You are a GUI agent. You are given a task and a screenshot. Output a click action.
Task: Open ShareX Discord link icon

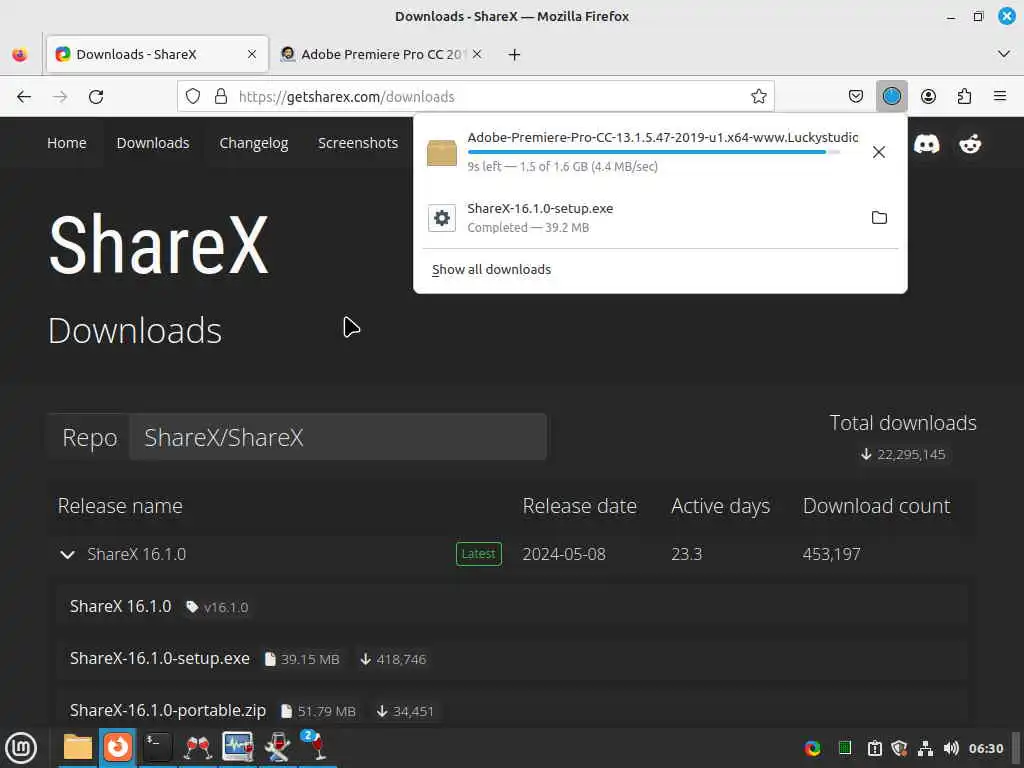[x=926, y=144]
